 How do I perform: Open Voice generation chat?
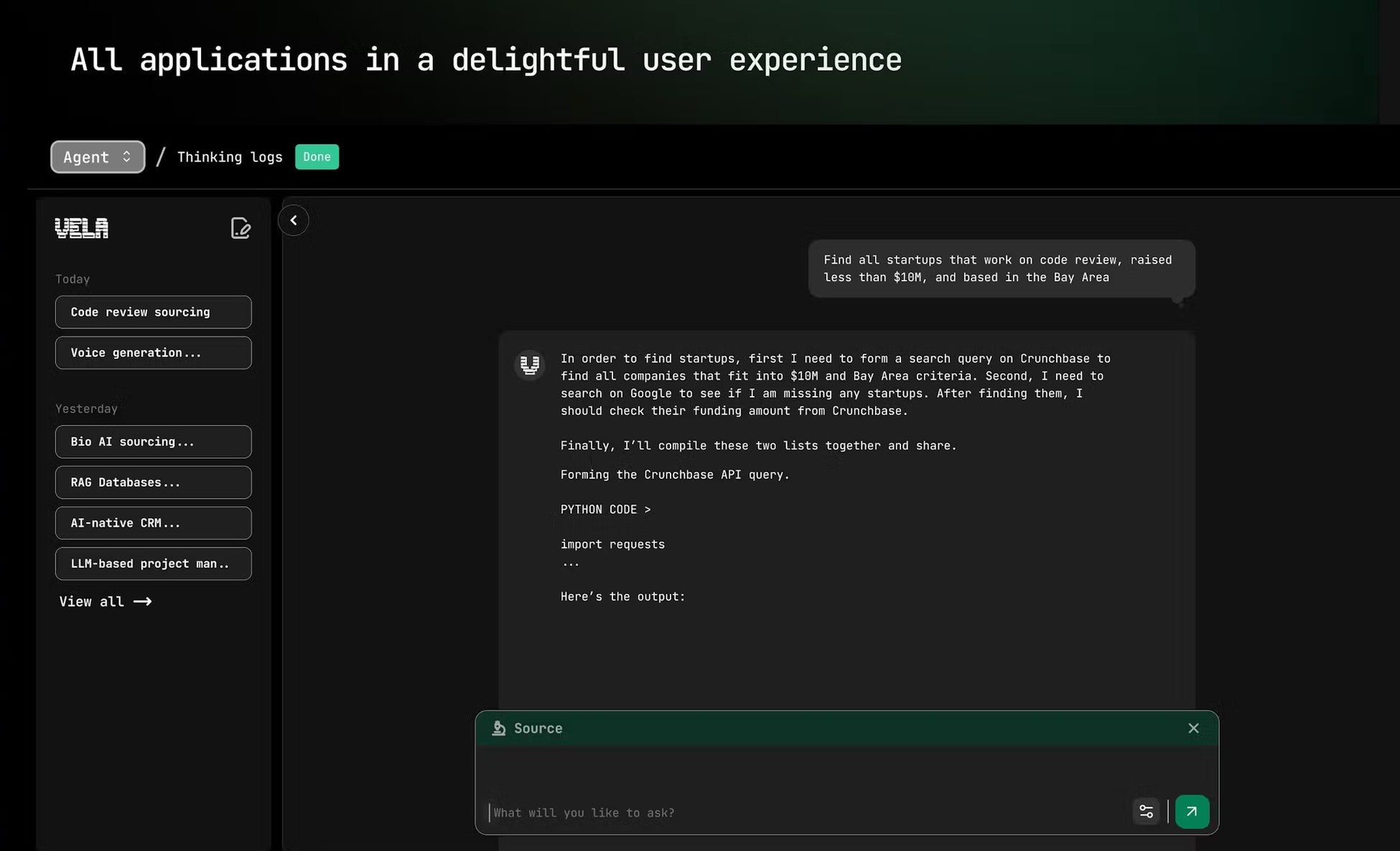(x=153, y=353)
